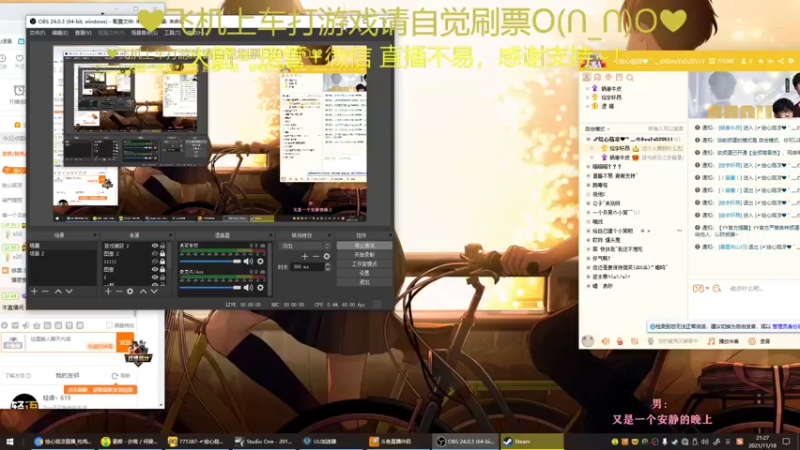Click the share icon in YY title bar
This screenshot has height=450, width=800.
coord(781,61)
